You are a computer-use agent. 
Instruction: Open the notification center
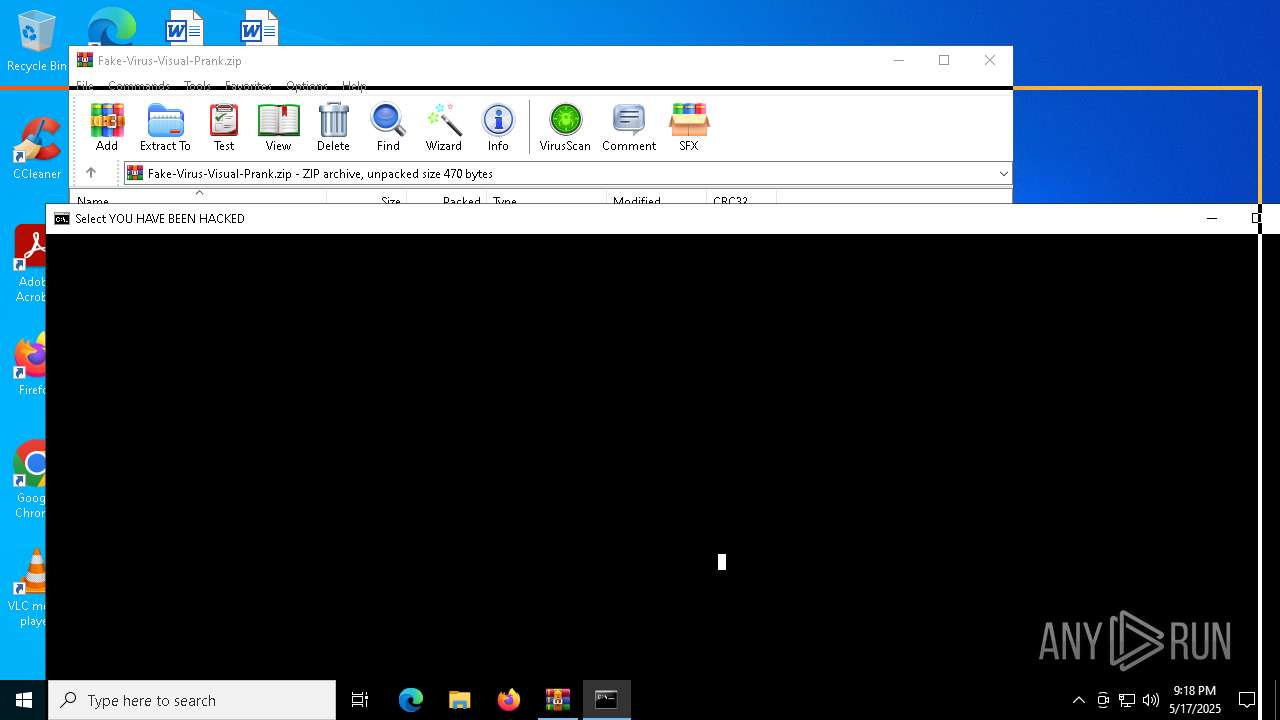[x=1247, y=700]
